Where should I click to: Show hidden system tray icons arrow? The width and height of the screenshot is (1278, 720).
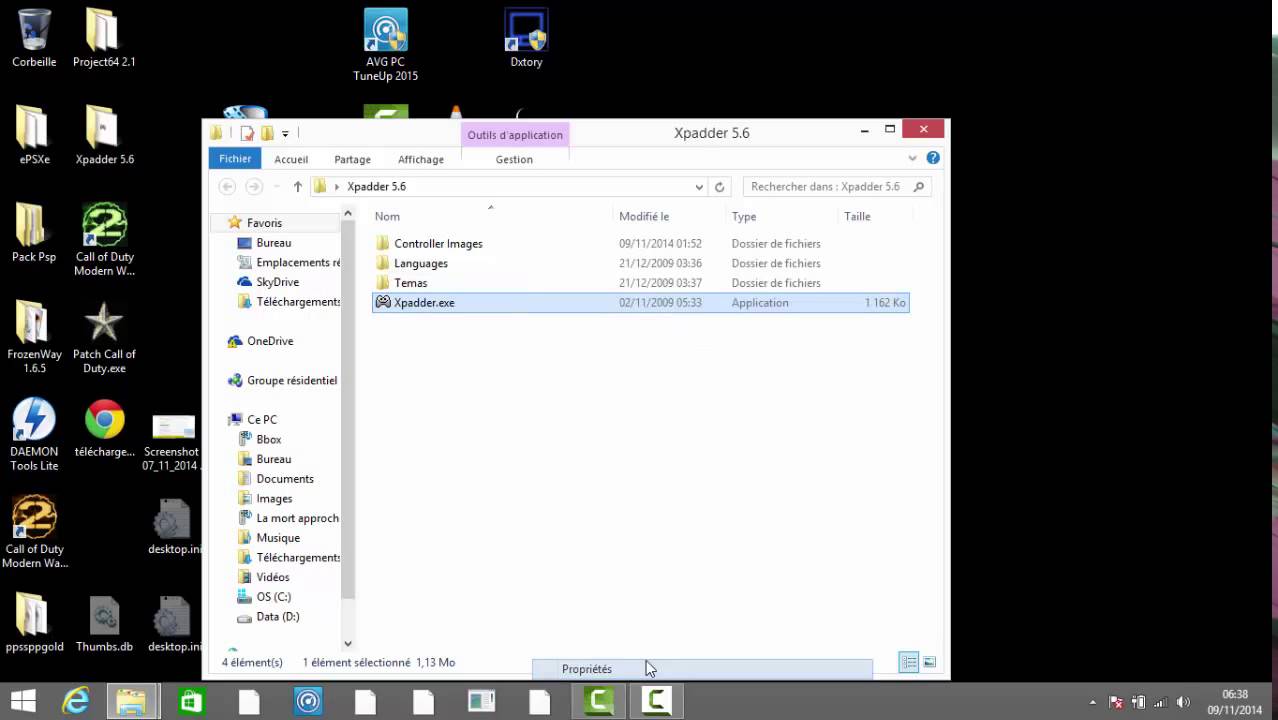click(x=1093, y=702)
